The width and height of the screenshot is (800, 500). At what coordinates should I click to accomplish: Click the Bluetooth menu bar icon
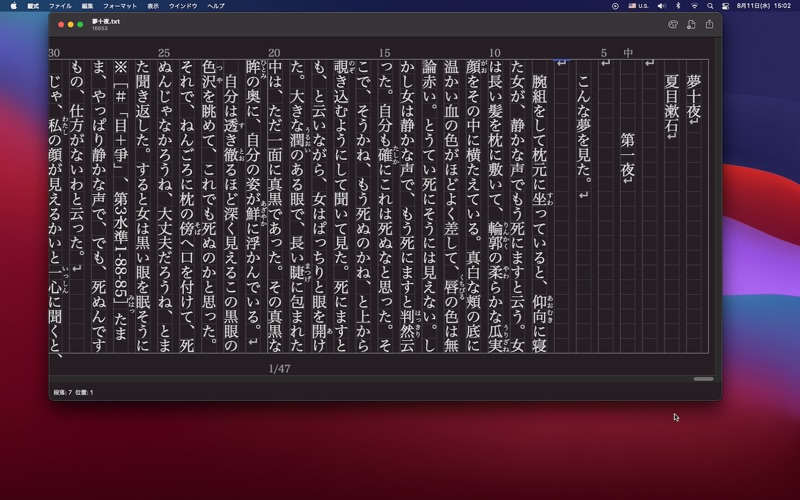coord(678,6)
